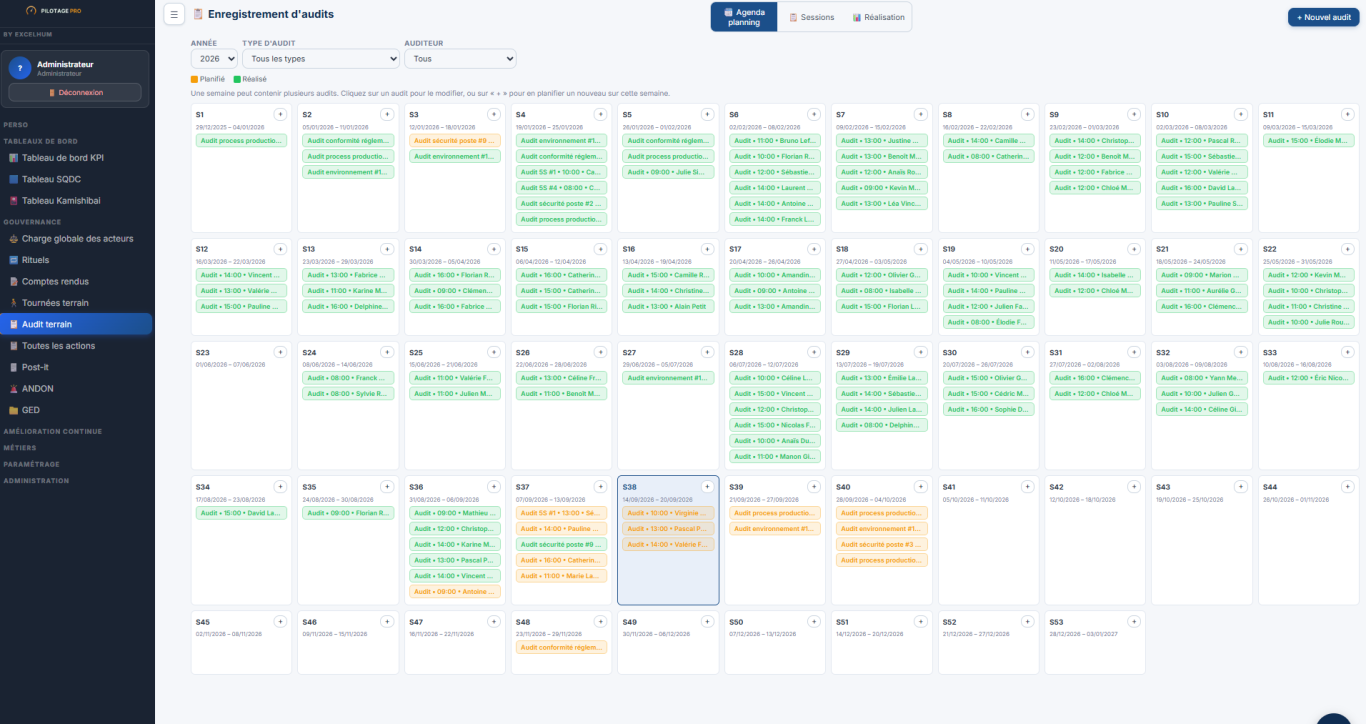This screenshot has height=724, width=1366.
Task: Open the Audit 12:00 Éric entry in S33
Action: coord(1309,378)
